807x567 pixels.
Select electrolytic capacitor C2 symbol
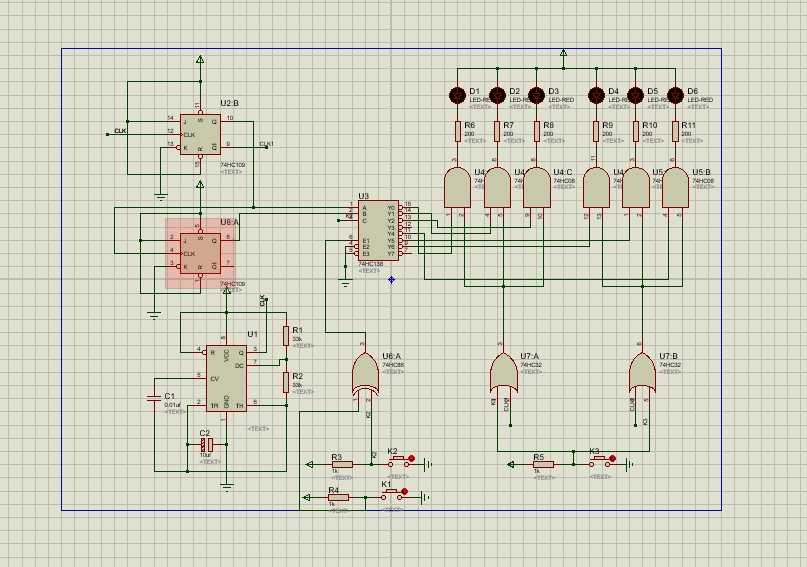point(207,445)
